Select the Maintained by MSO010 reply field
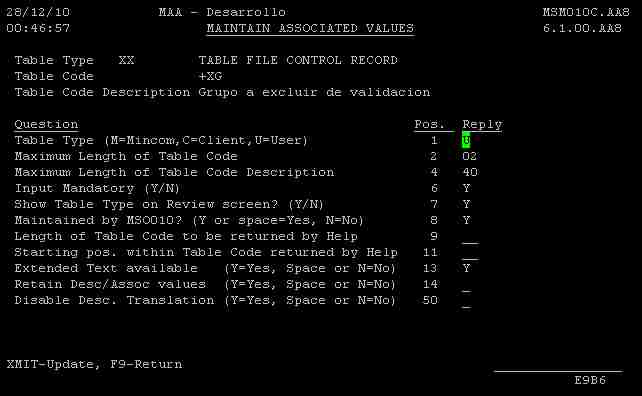The width and height of the screenshot is (642, 396). (x=466, y=220)
